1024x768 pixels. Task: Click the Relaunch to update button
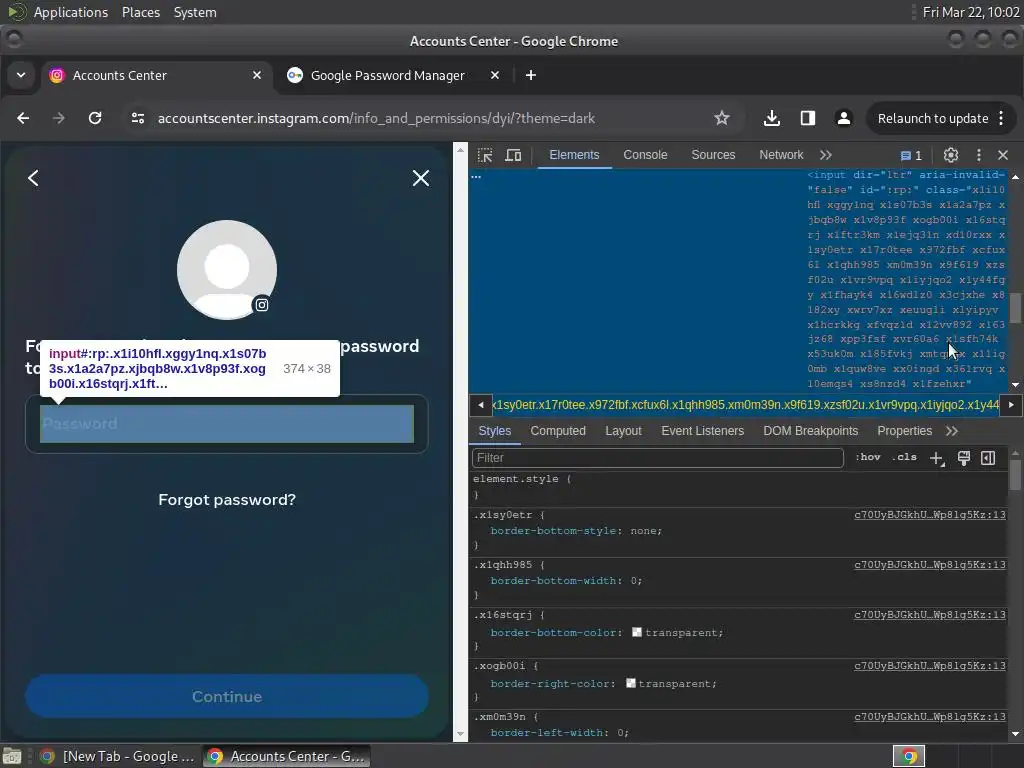[940, 118]
